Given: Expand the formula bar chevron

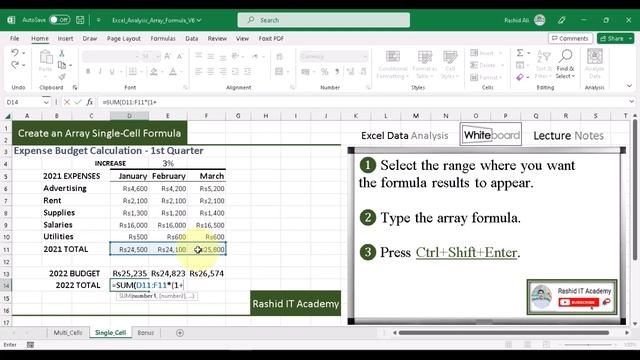Looking at the screenshot, I should [x=631, y=102].
